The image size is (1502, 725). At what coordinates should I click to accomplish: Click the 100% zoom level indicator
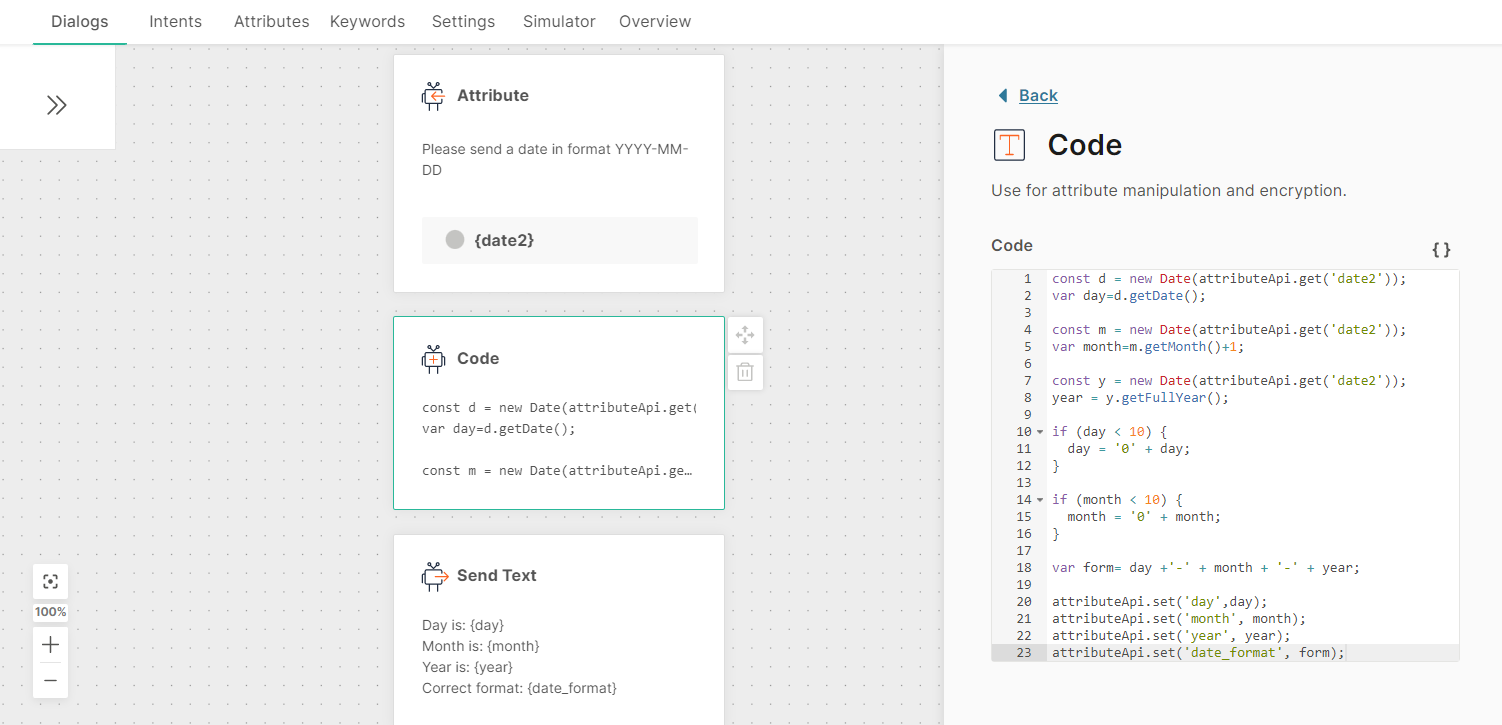click(x=50, y=612)
